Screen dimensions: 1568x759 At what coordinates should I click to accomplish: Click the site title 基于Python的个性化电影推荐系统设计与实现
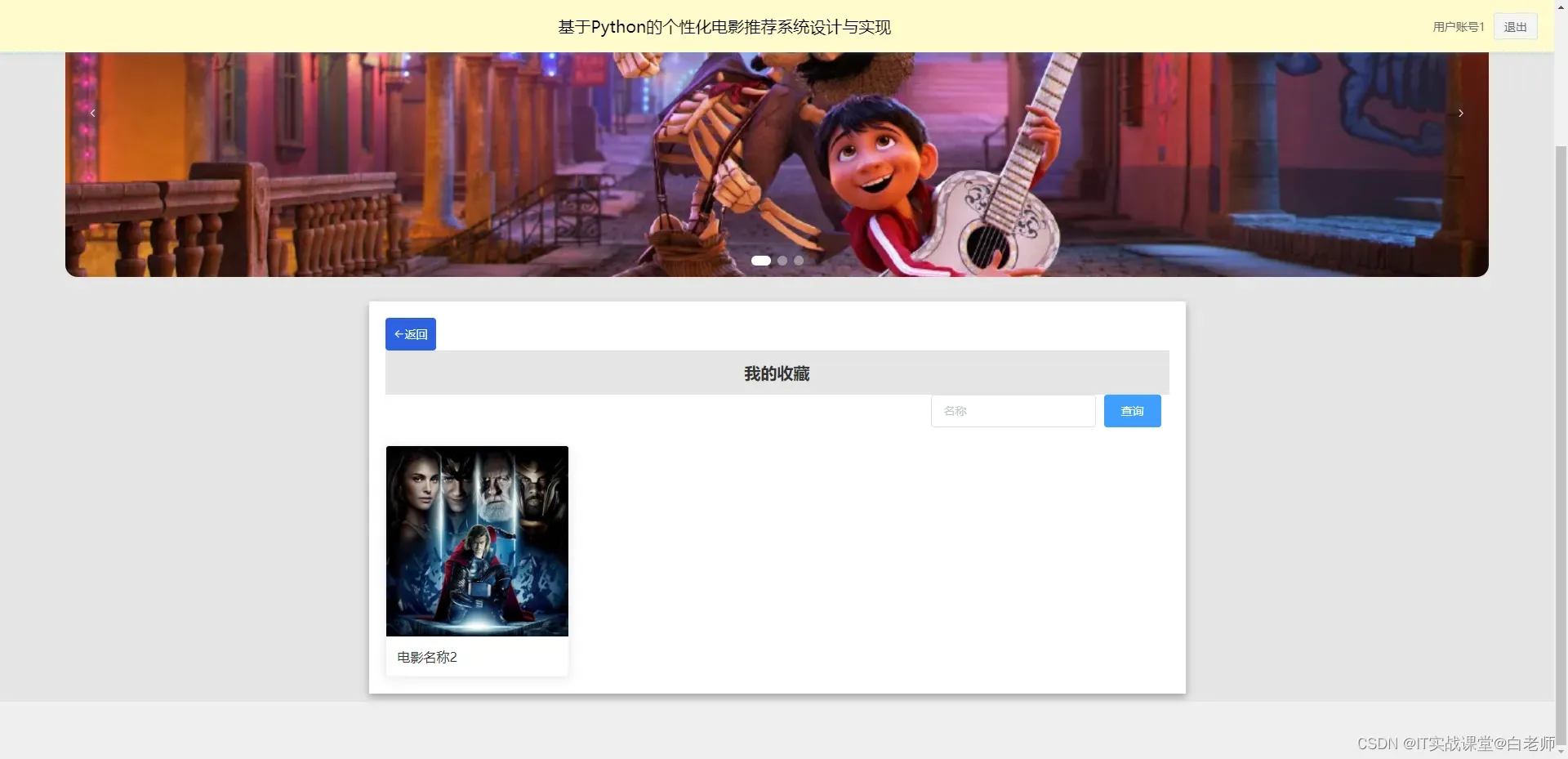pyautogui.click(x=724, y=27)
